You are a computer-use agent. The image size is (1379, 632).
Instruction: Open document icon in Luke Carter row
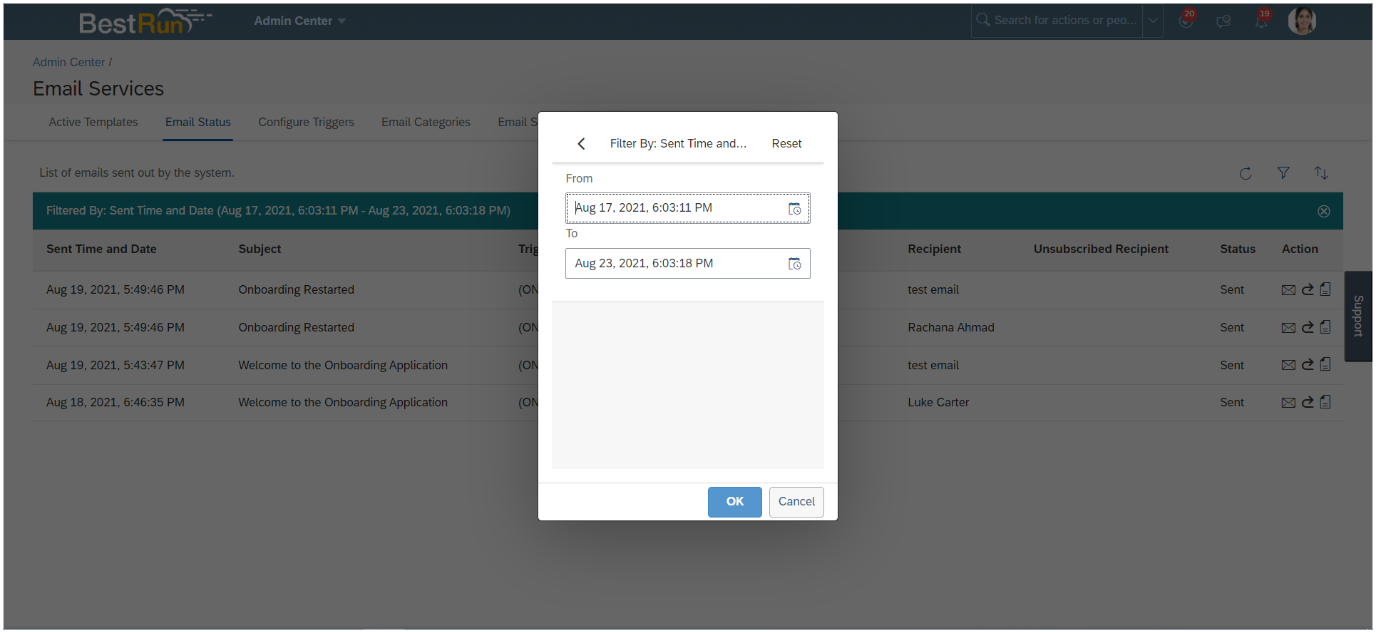pyautogui.click(x=1325, y=402)
